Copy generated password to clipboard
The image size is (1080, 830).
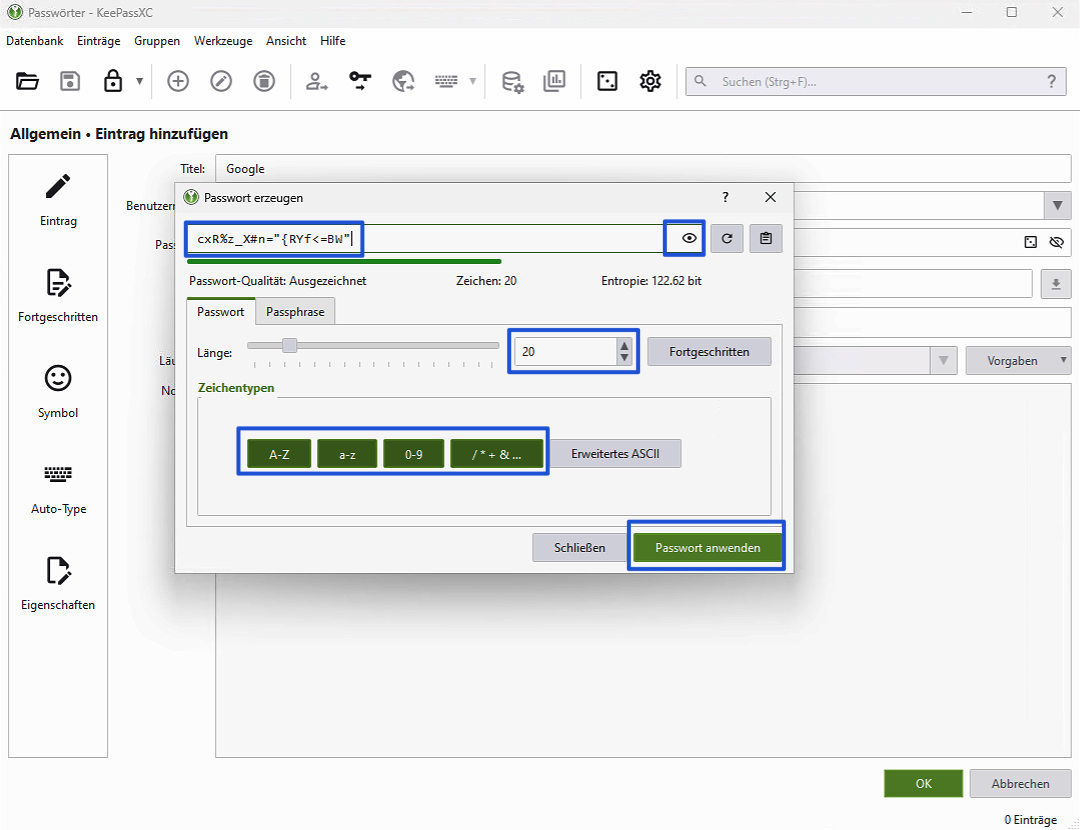tap(766, 239)
